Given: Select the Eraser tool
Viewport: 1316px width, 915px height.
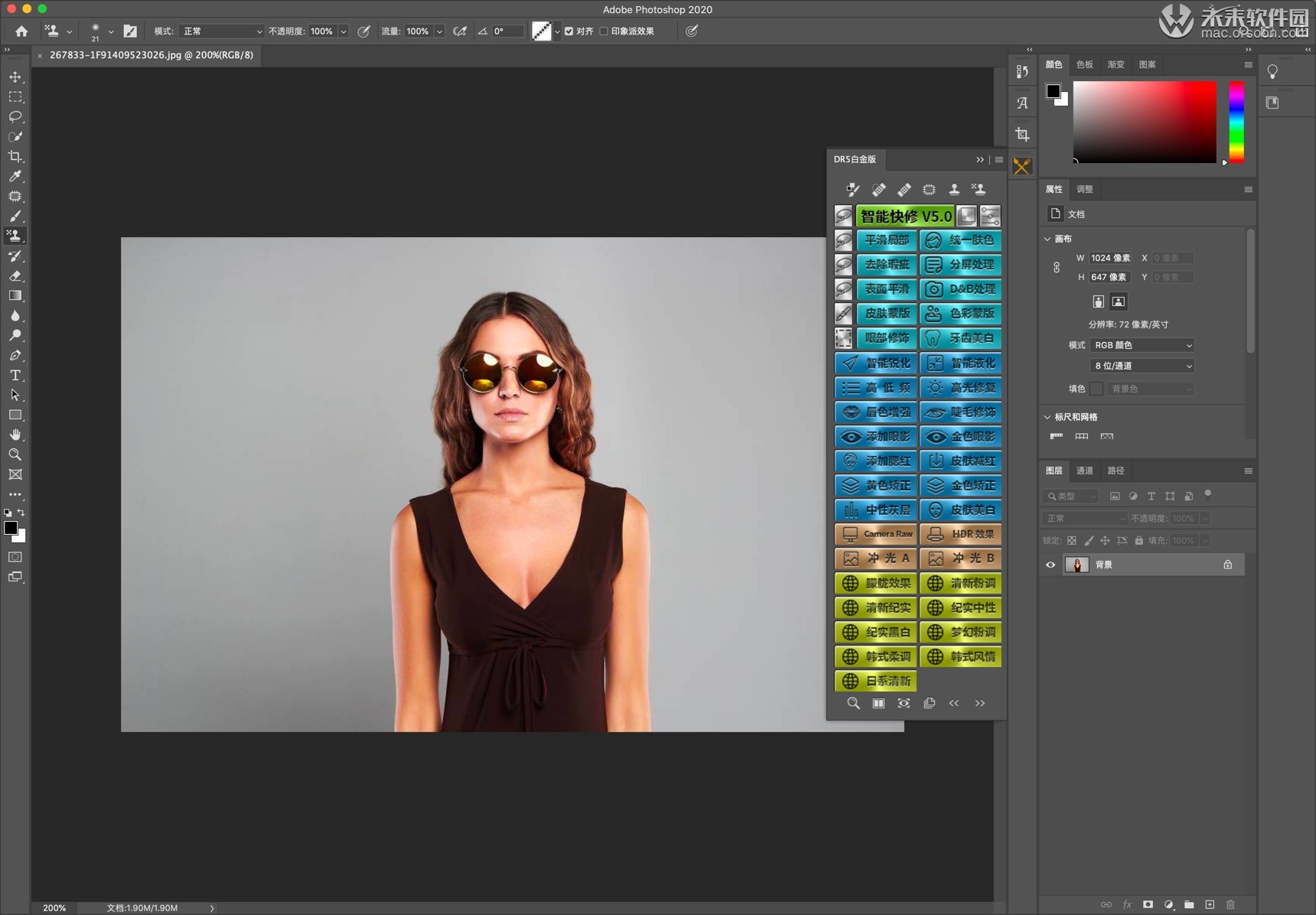Looking at the screenshot, I should (x=15, y=275).
